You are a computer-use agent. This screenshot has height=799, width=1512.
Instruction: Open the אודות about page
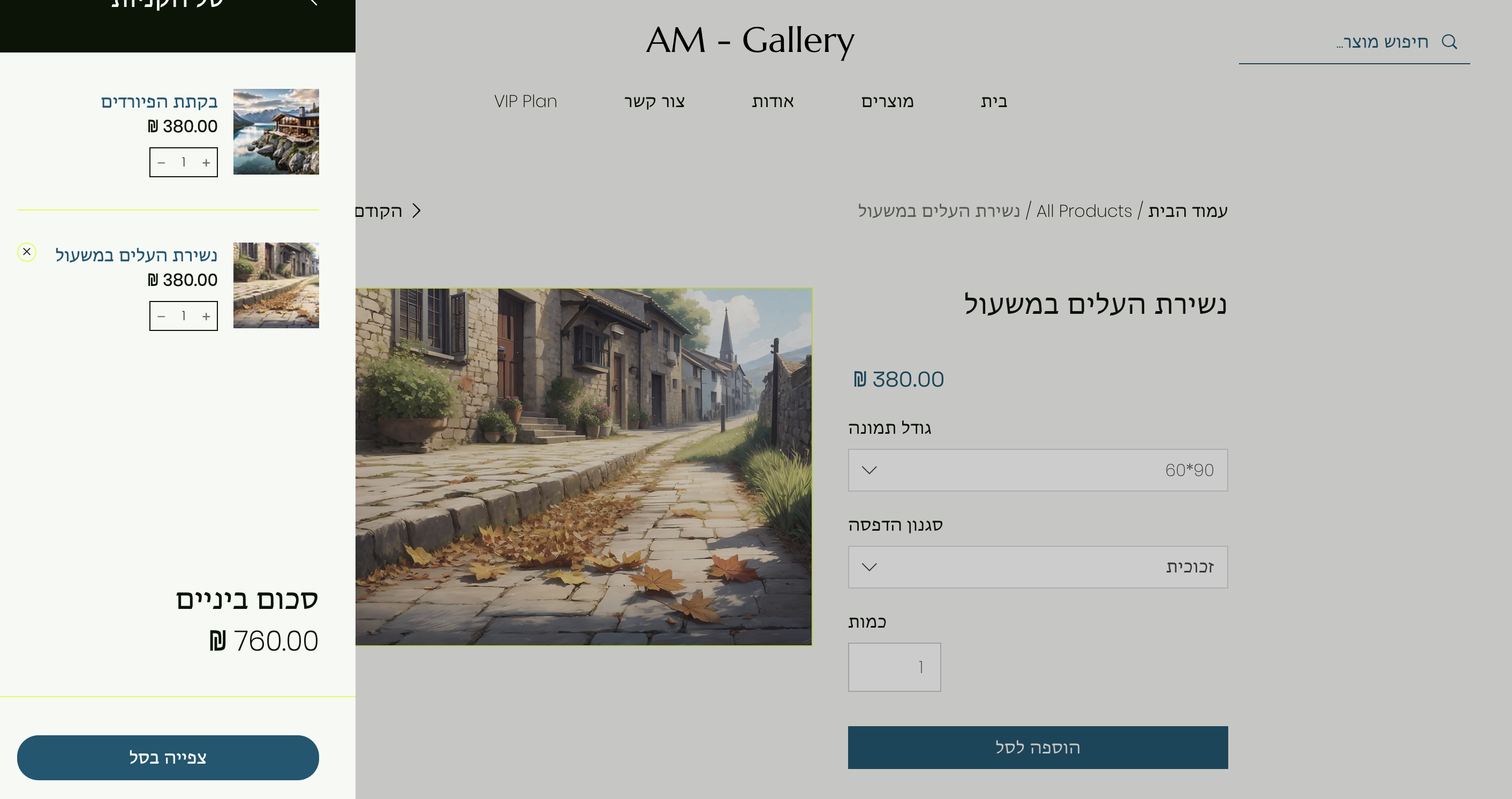[x=773, y=102]
